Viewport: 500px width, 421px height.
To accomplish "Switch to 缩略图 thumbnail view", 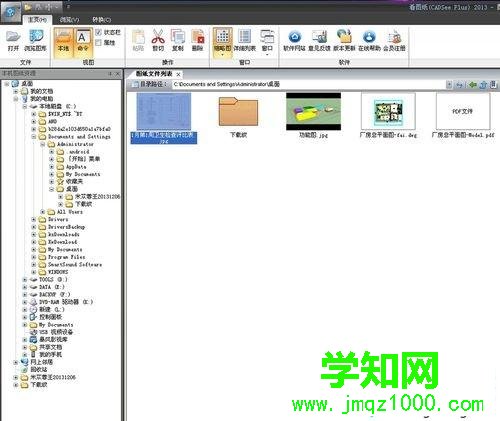I will coord(222,42).
